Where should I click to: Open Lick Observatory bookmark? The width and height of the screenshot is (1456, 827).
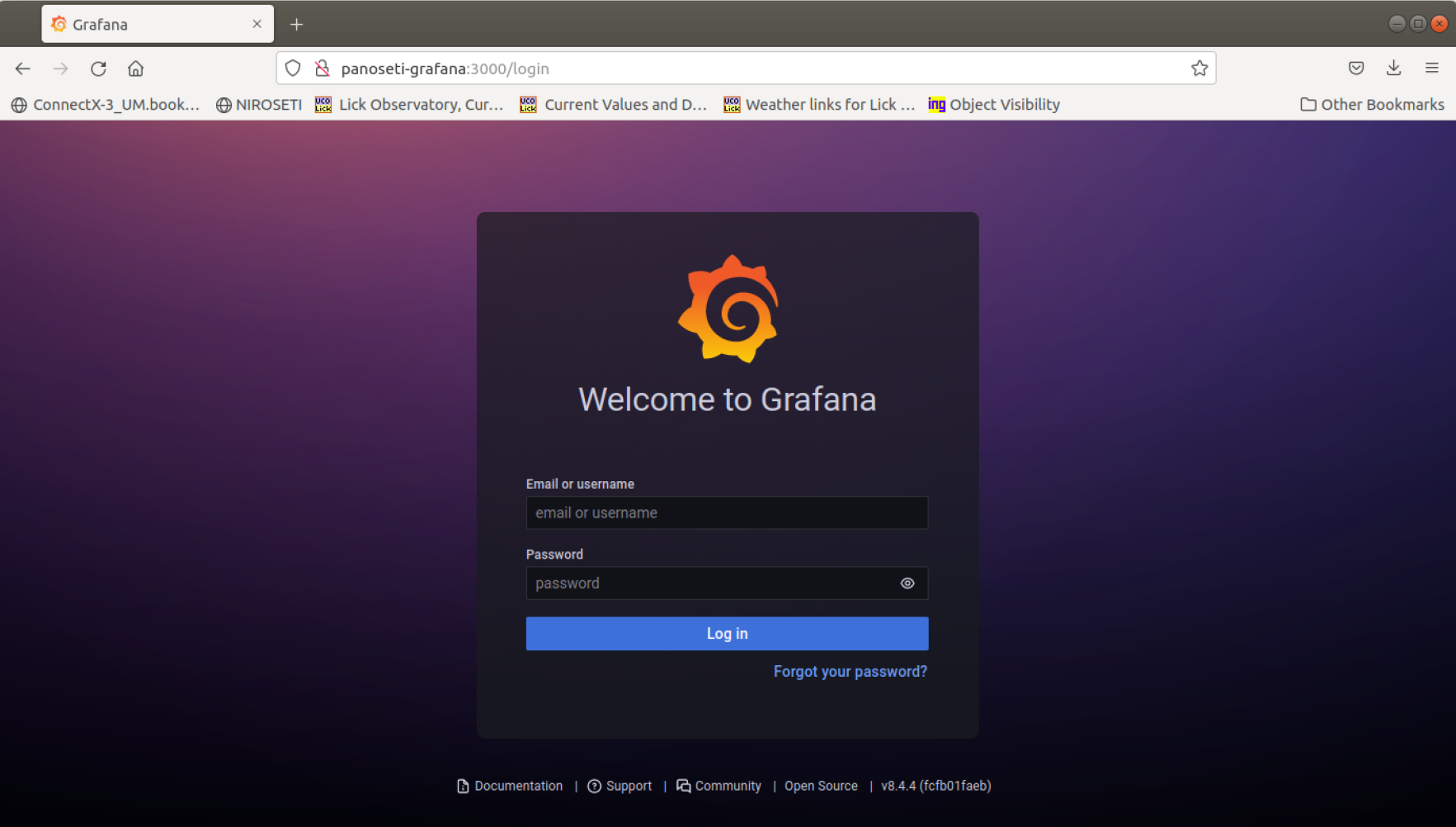(x=409, y=105)
